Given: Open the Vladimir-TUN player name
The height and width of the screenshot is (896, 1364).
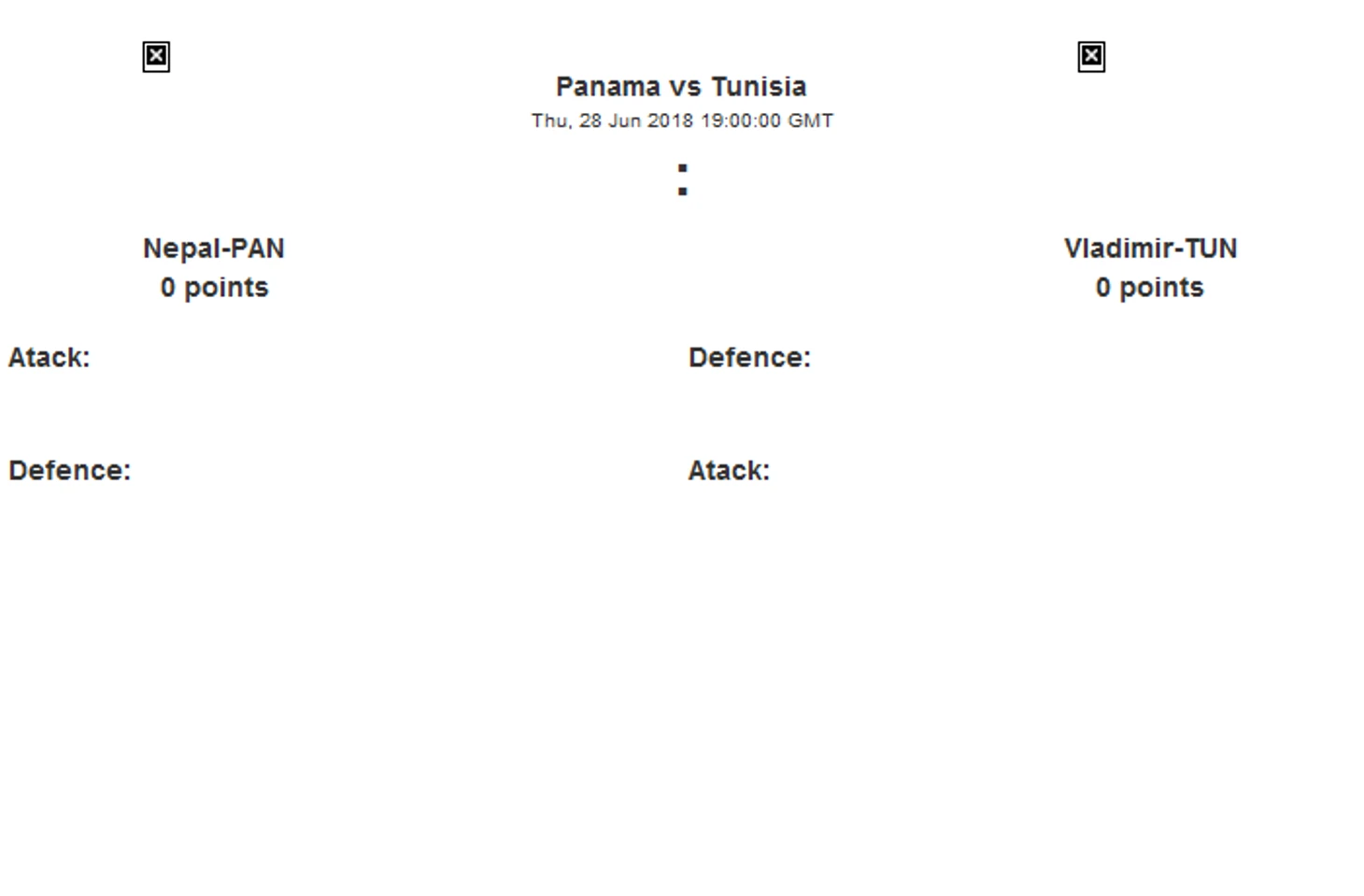Looking at the screenshot, I should point(1150,249).
